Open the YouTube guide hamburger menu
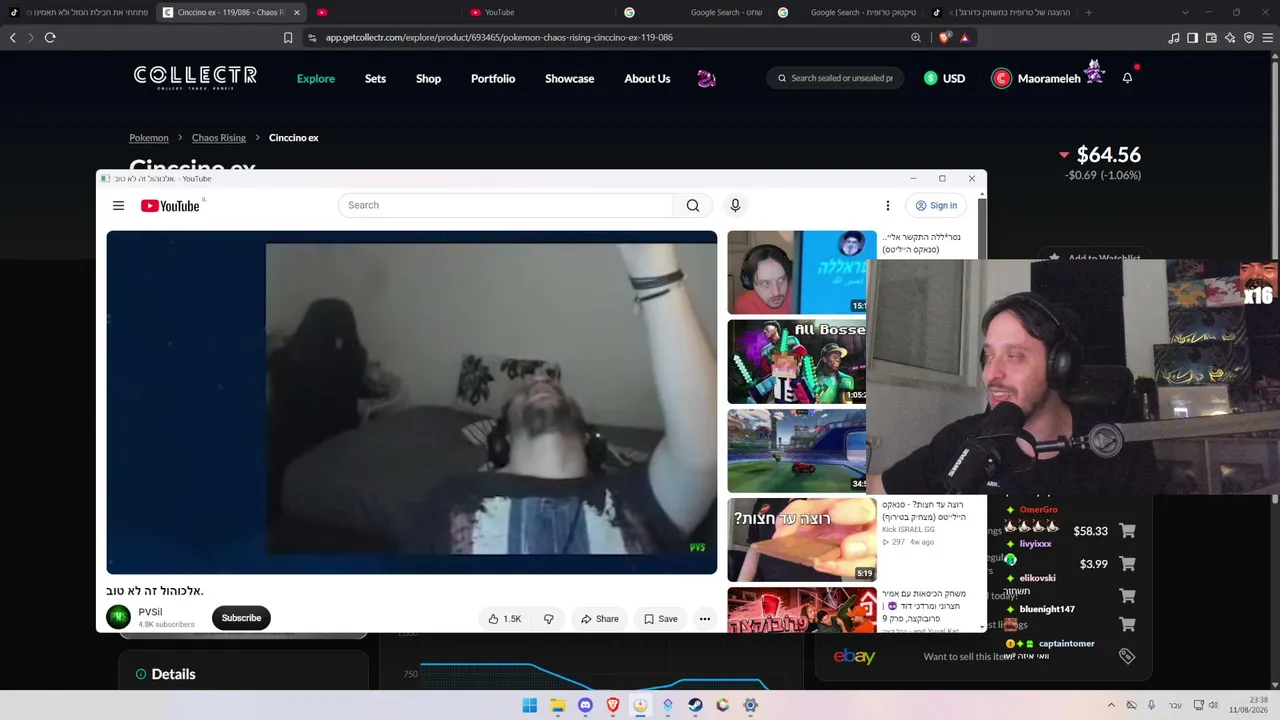The width and height of the screenshot is (1280, 720). click(118, 205)
